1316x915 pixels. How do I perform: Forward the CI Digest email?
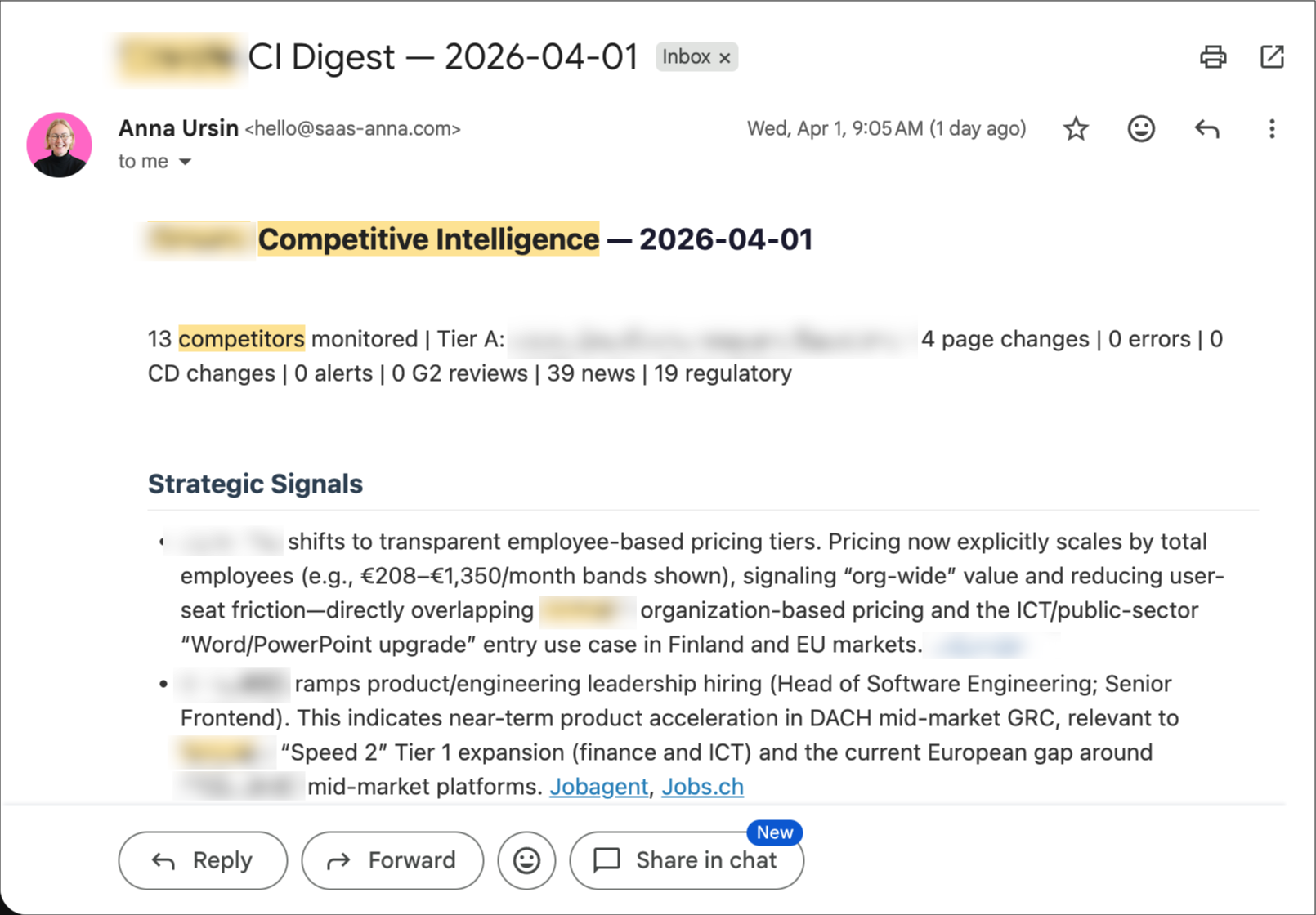point(392,860)
